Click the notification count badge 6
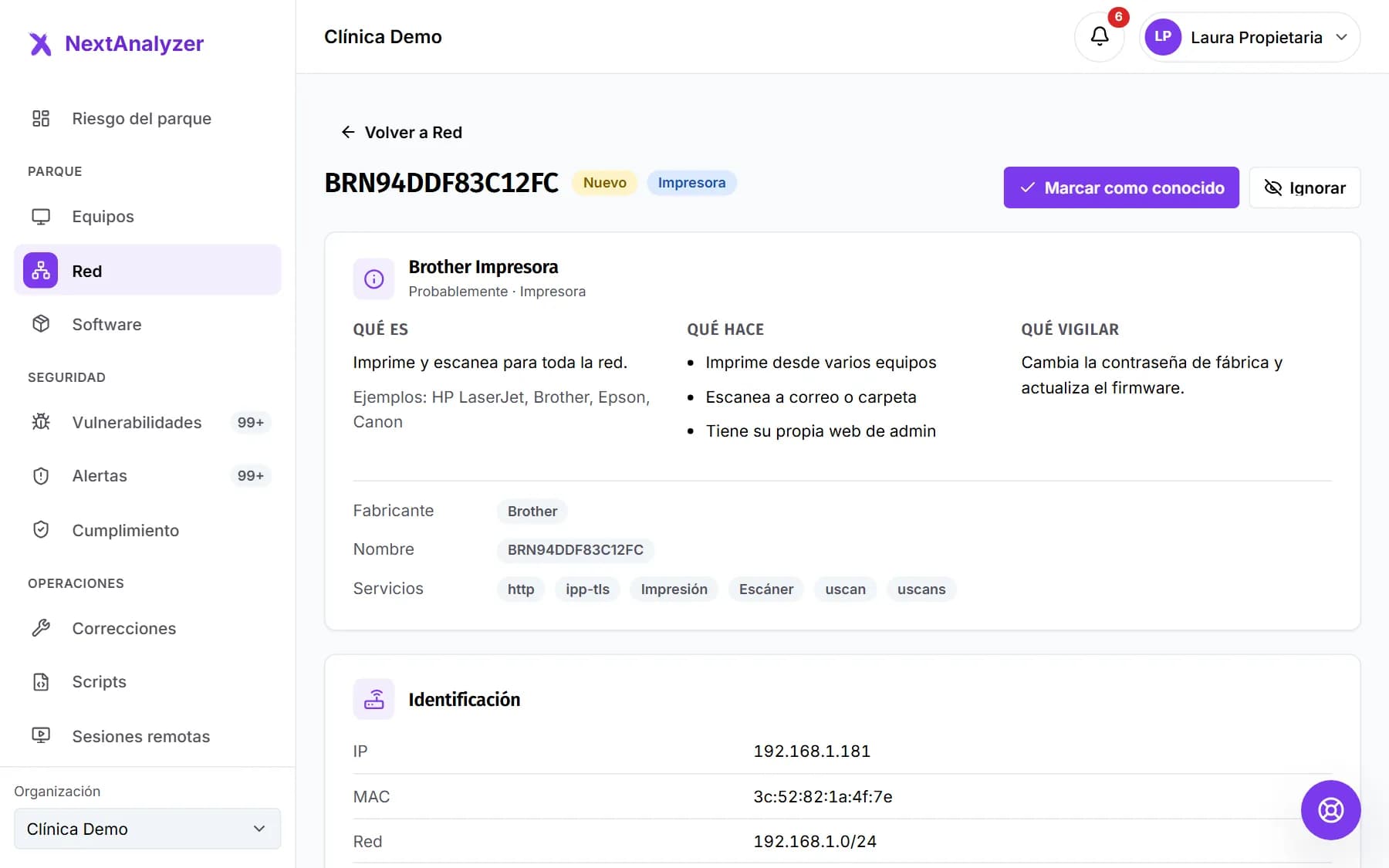1389x868 pixels. pos(1118,17)
